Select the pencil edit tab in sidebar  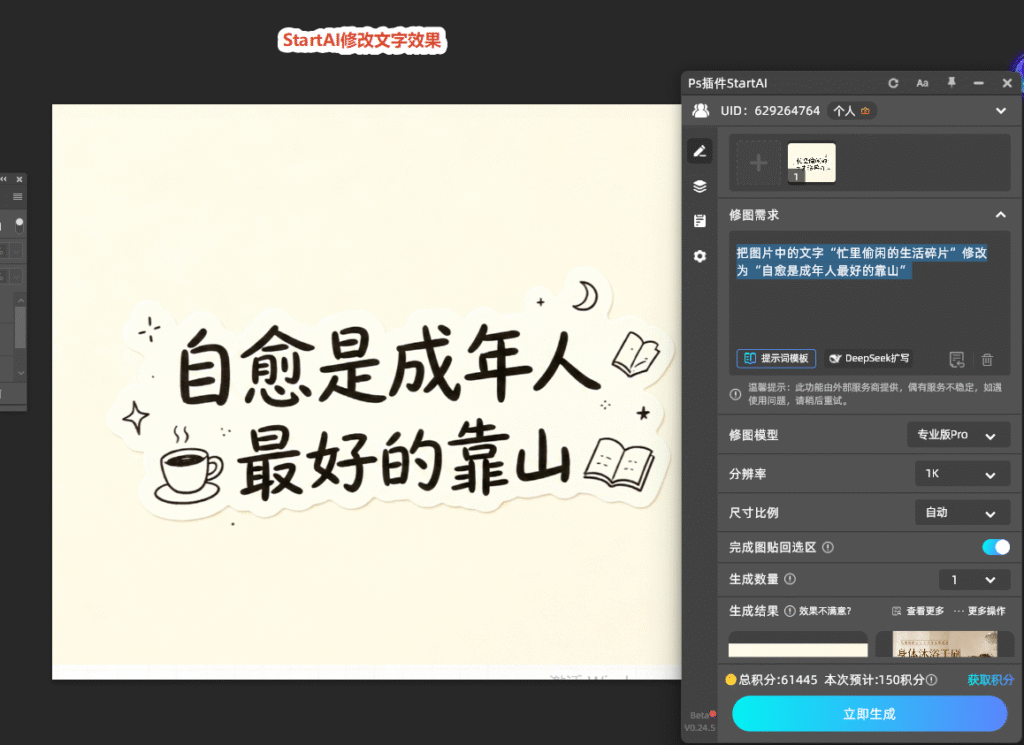tap(699, 151)
